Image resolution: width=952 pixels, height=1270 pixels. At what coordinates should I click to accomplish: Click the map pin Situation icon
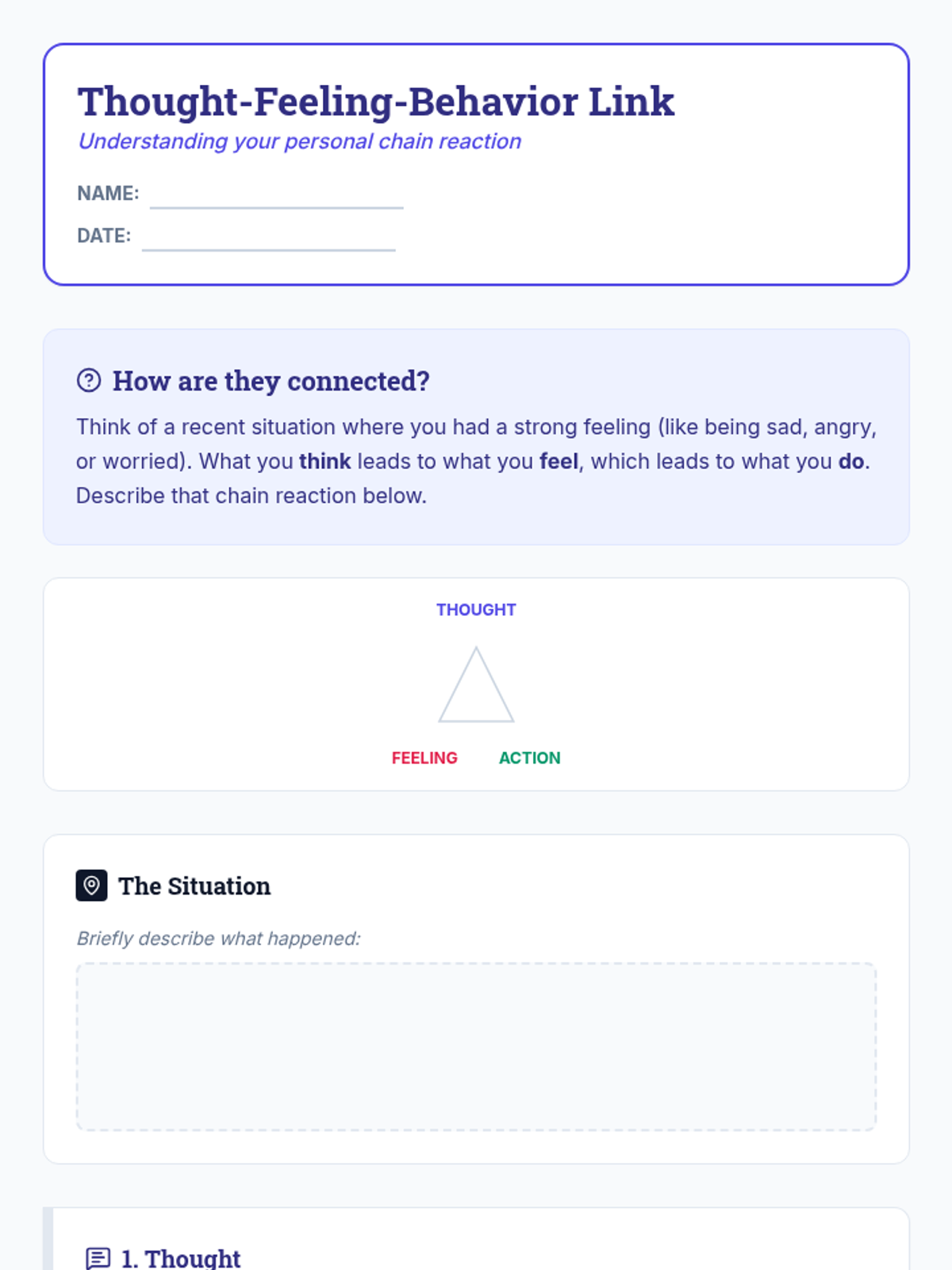click(x=91, y=885)
